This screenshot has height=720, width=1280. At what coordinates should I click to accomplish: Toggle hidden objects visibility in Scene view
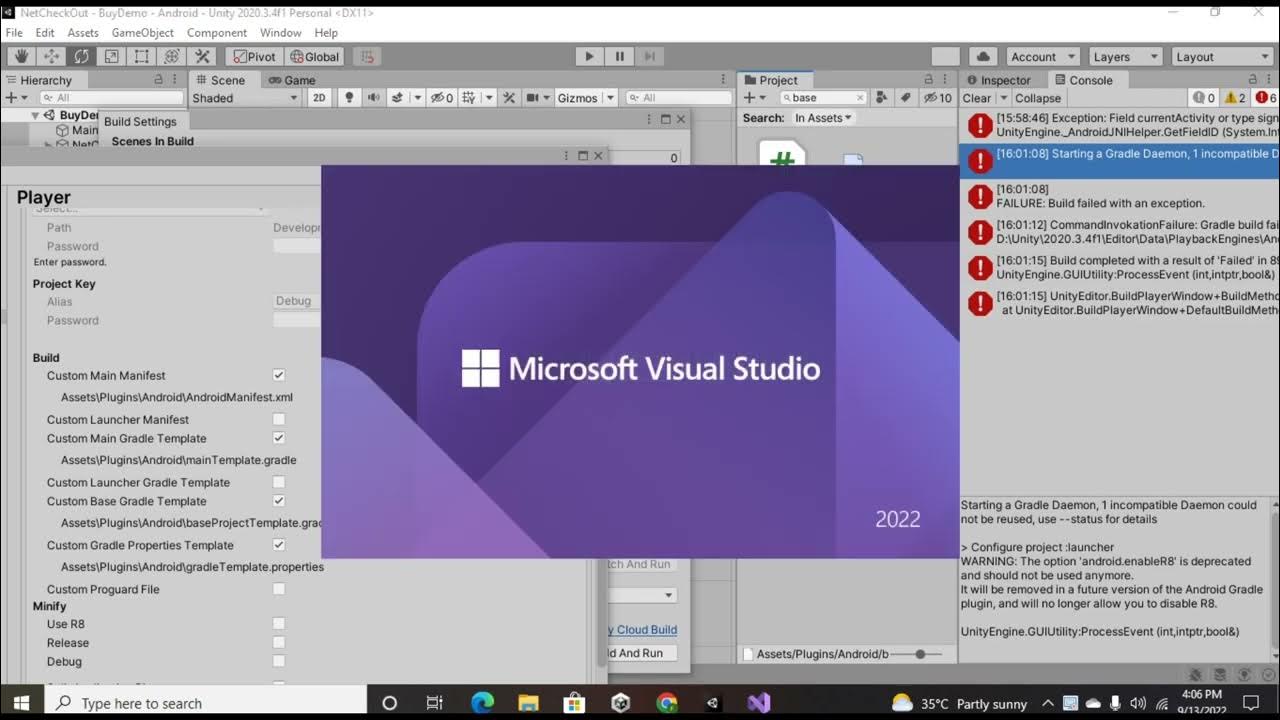[441, 98]
